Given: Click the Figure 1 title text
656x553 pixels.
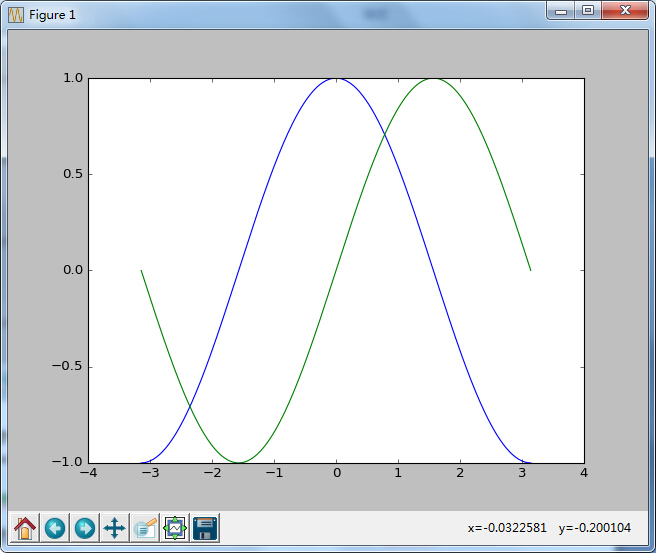Looking at the screenshot, I should tap(52, 15).
